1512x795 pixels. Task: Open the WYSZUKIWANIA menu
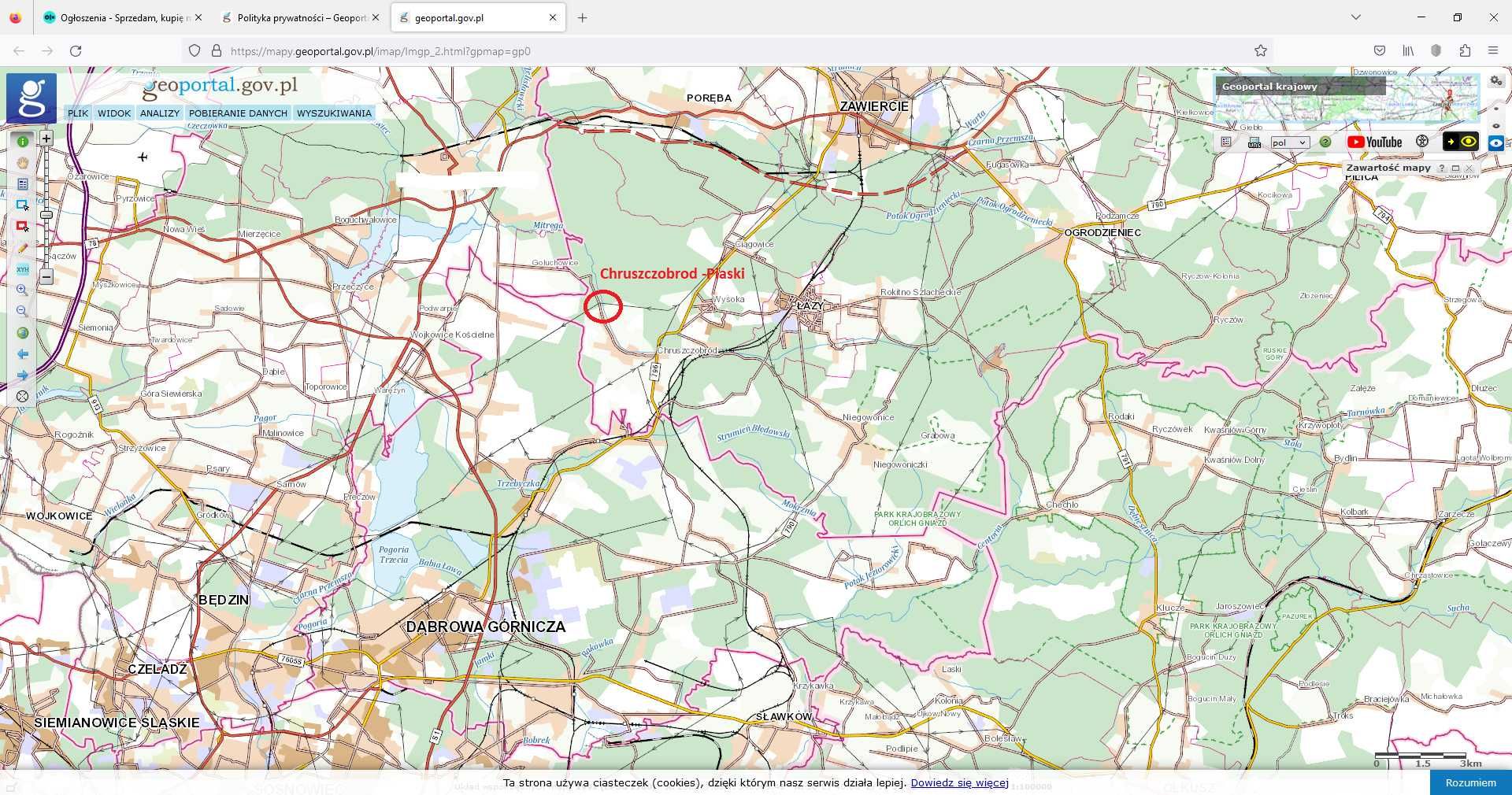334,113
